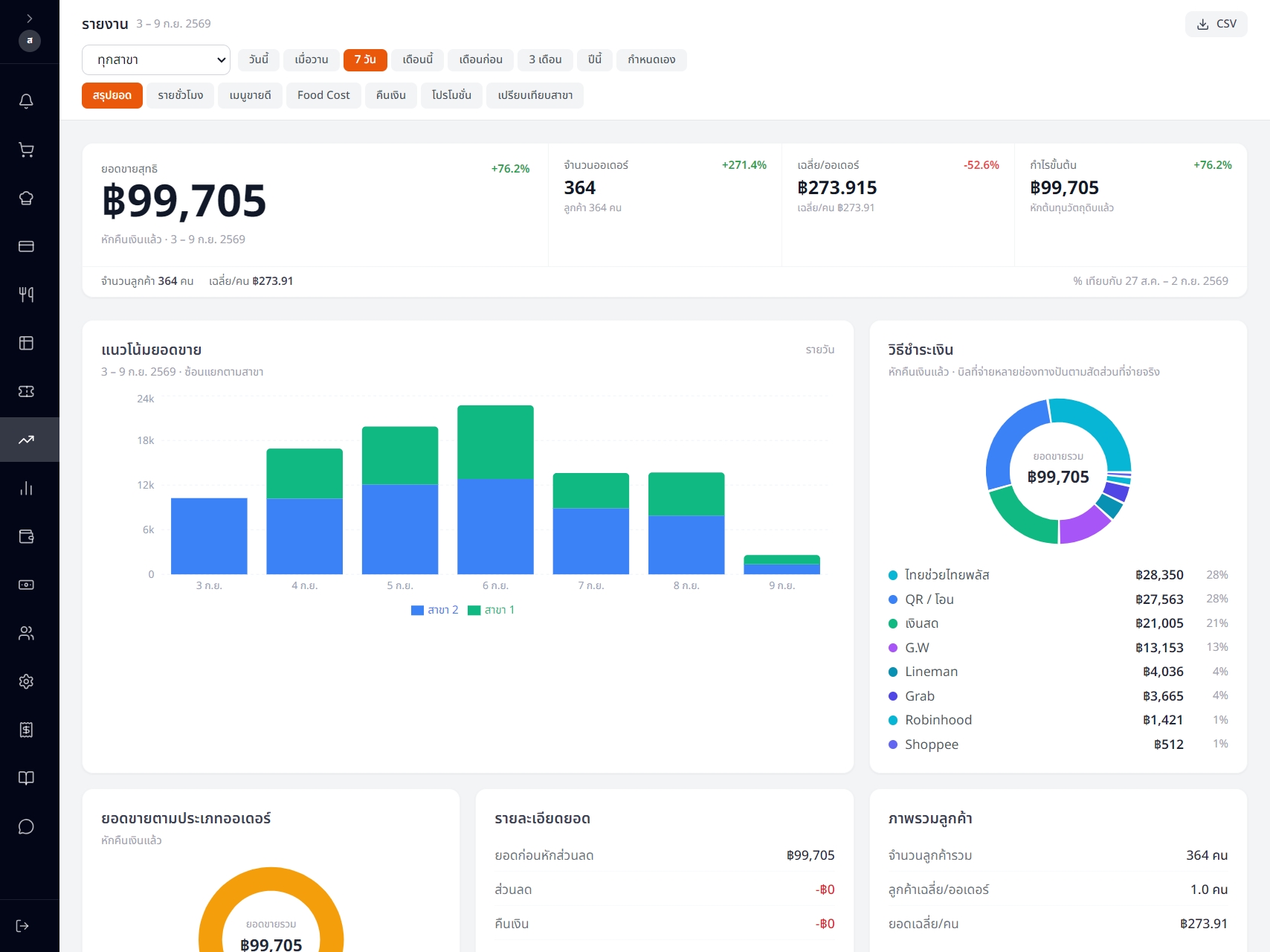Toggle สาขา 2 series in chart legend

coord(434,610)
